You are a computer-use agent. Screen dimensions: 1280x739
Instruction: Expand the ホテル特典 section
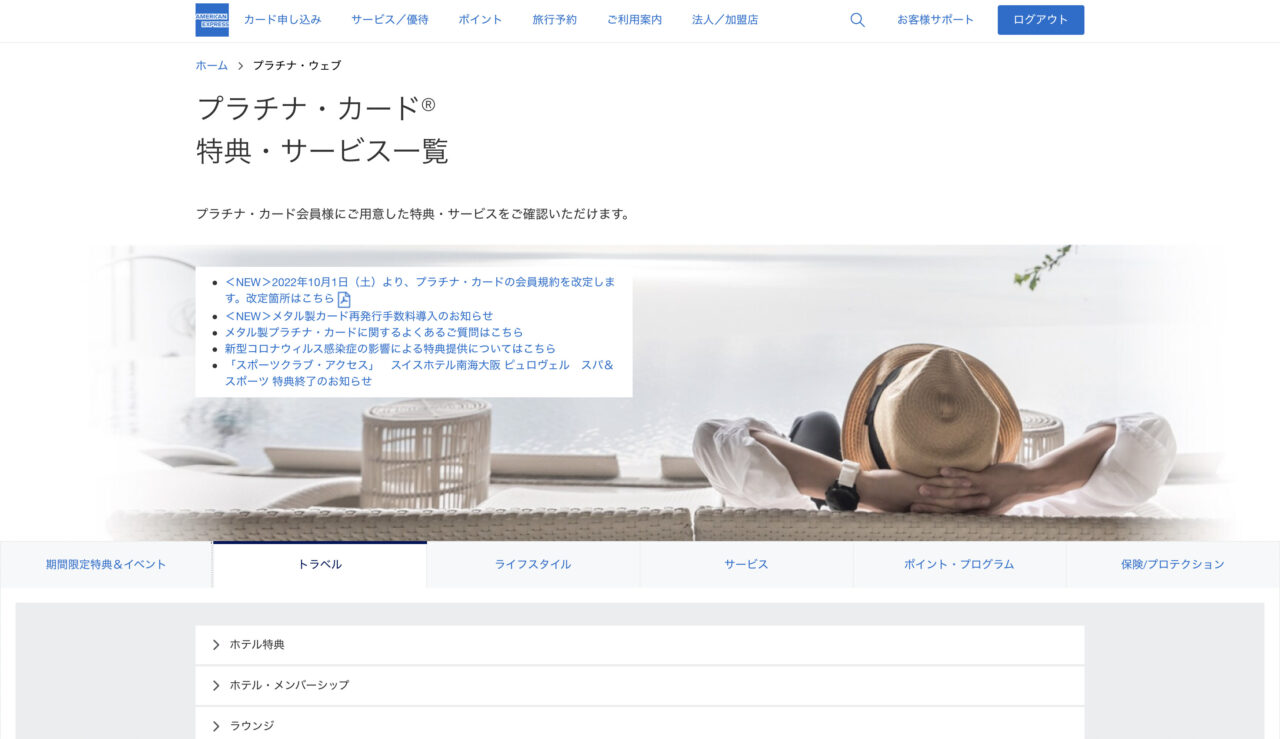[x=640, y=645]
